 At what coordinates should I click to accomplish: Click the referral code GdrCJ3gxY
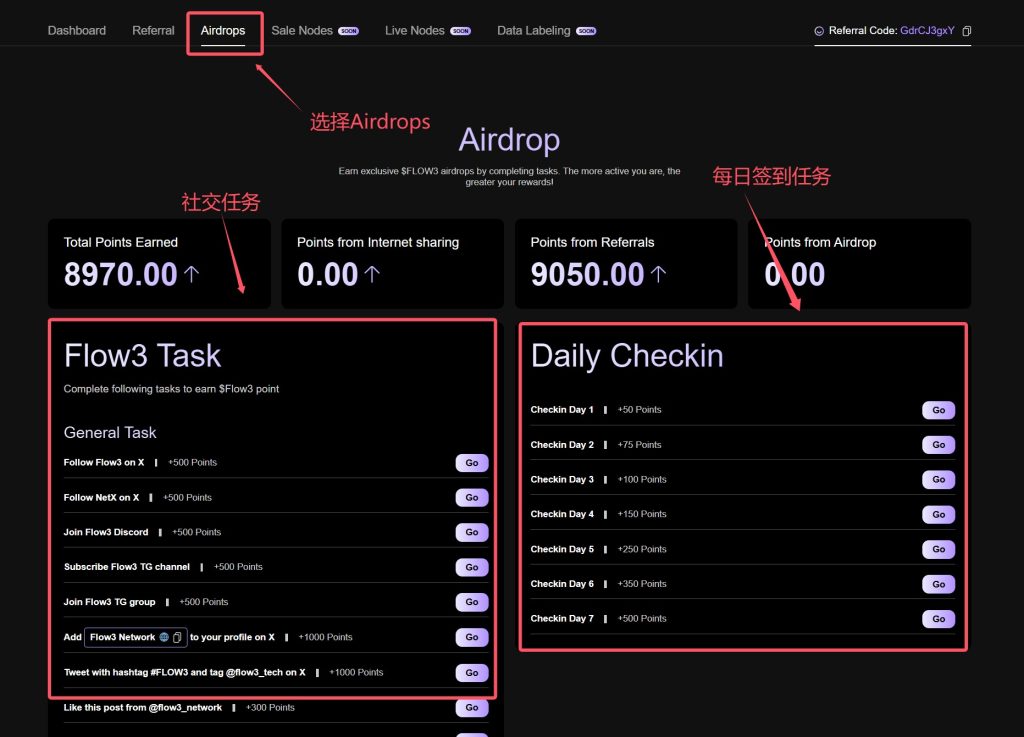tap(927, 31)
